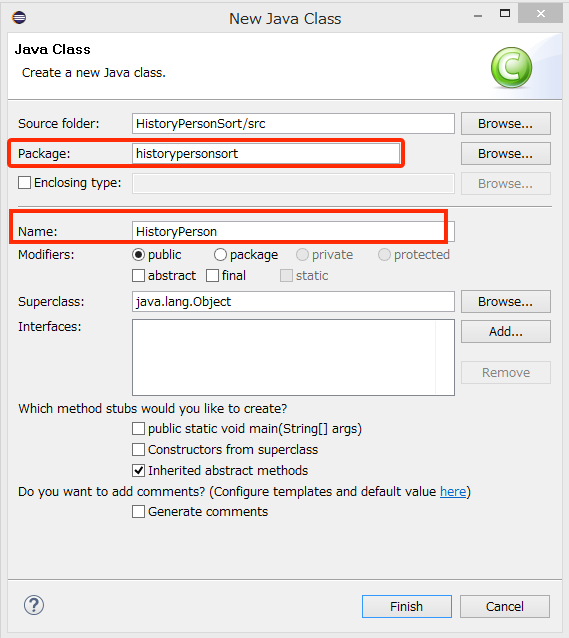Browse for the source folder
The height and width of the screenshot is (638, 569).
pyautogui.click(x=506, y=124)
